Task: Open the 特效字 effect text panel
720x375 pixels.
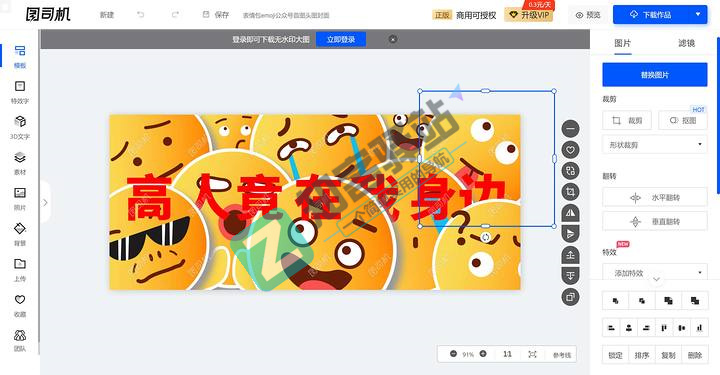Action: click(20, 92)
